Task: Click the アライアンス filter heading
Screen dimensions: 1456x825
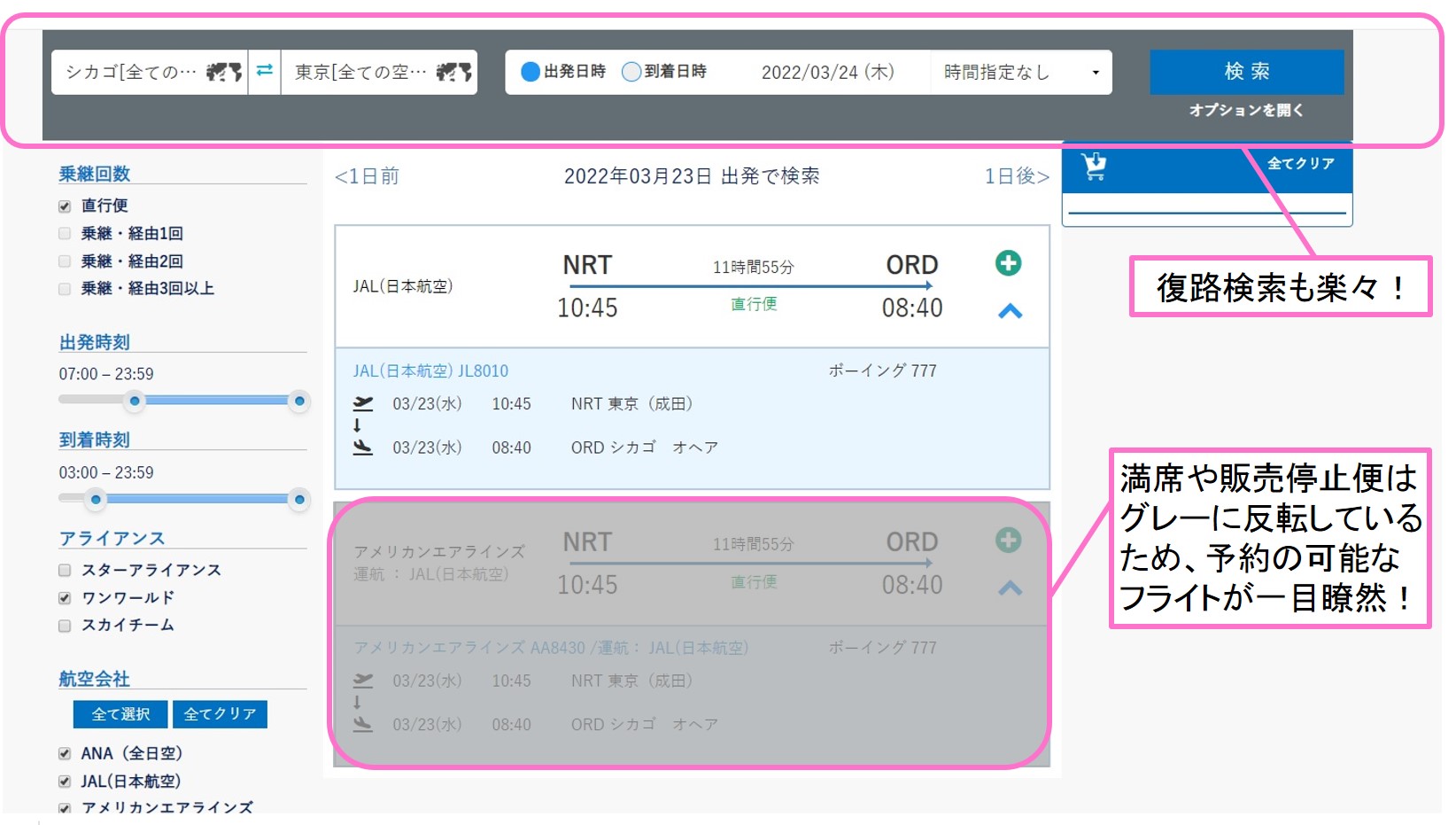Action: [112, 538]
